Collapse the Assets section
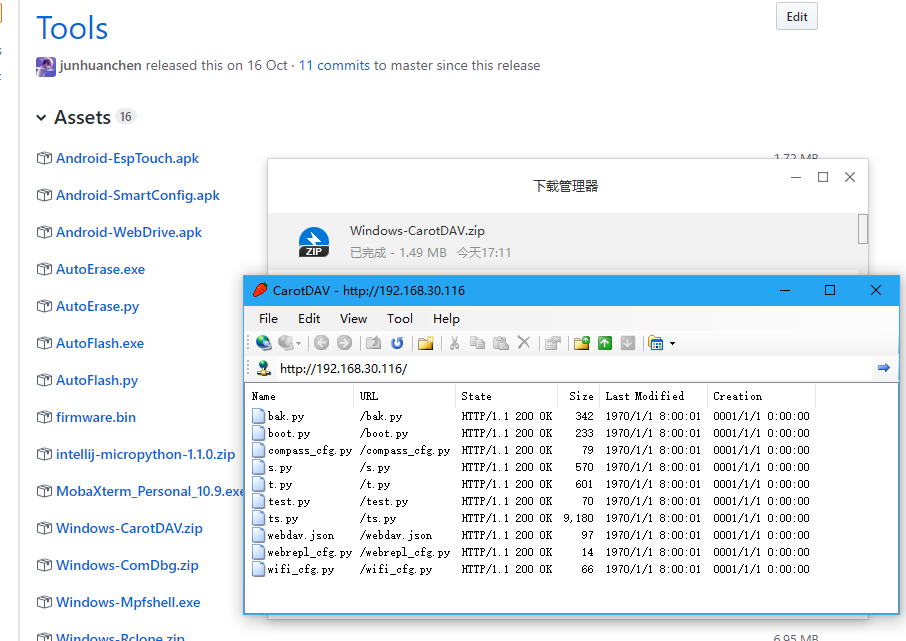Image resolution: width=906 pixels, height=641 pixels. click(41, 117)
